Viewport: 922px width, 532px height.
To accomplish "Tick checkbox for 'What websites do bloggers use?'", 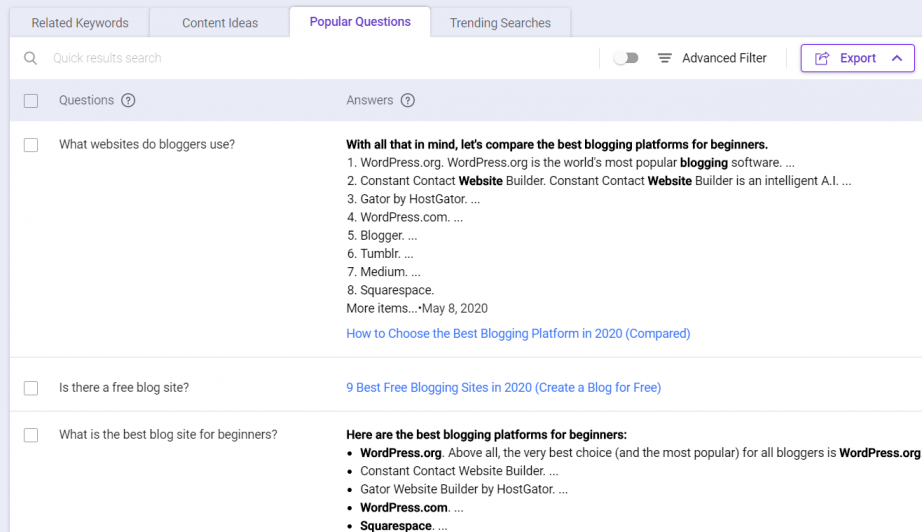I will pos(31,145).
